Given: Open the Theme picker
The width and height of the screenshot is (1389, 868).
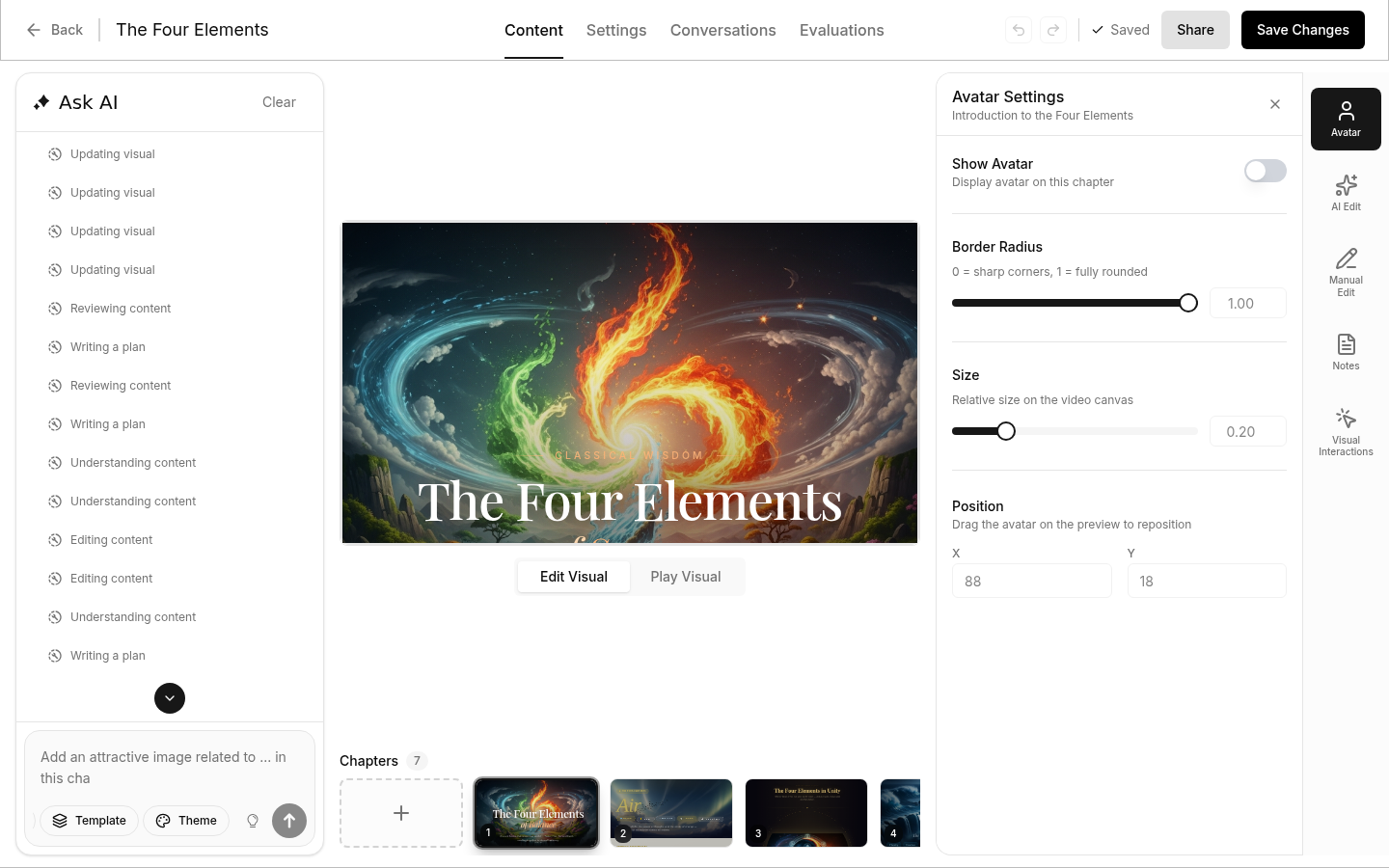Looking at the screenshot, I should point(186,821).
